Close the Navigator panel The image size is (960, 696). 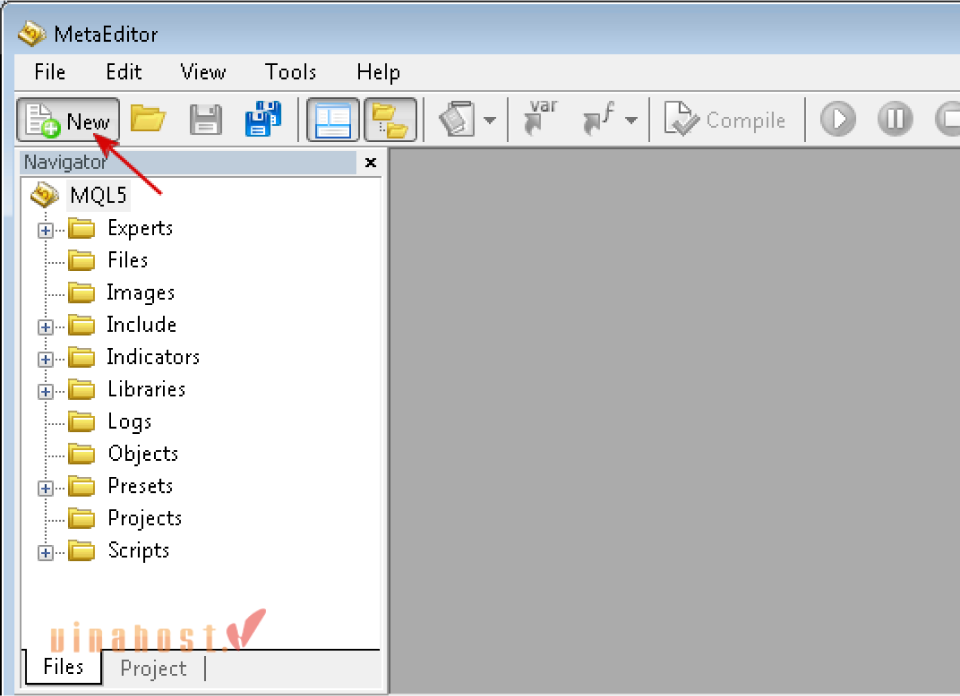(370, 162)
